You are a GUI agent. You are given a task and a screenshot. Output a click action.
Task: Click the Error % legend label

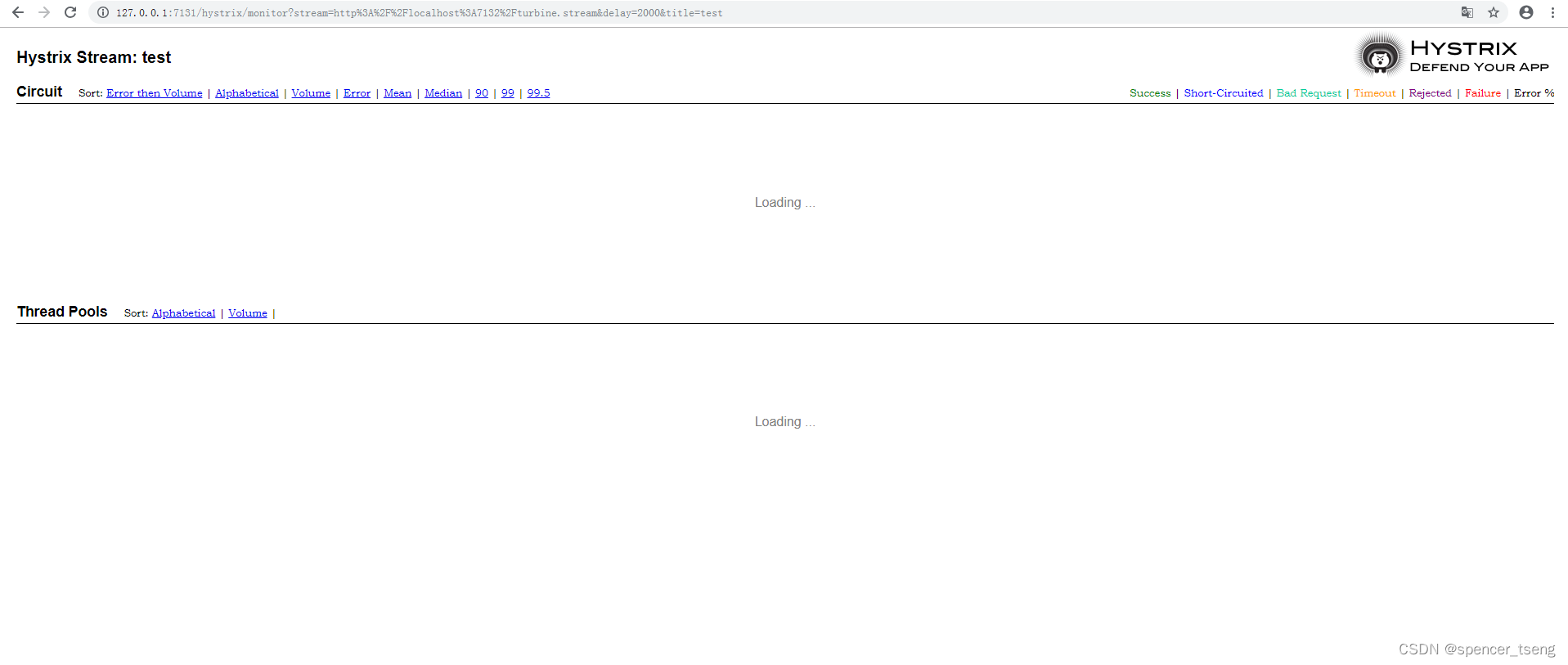click(x=1534, y=93)
